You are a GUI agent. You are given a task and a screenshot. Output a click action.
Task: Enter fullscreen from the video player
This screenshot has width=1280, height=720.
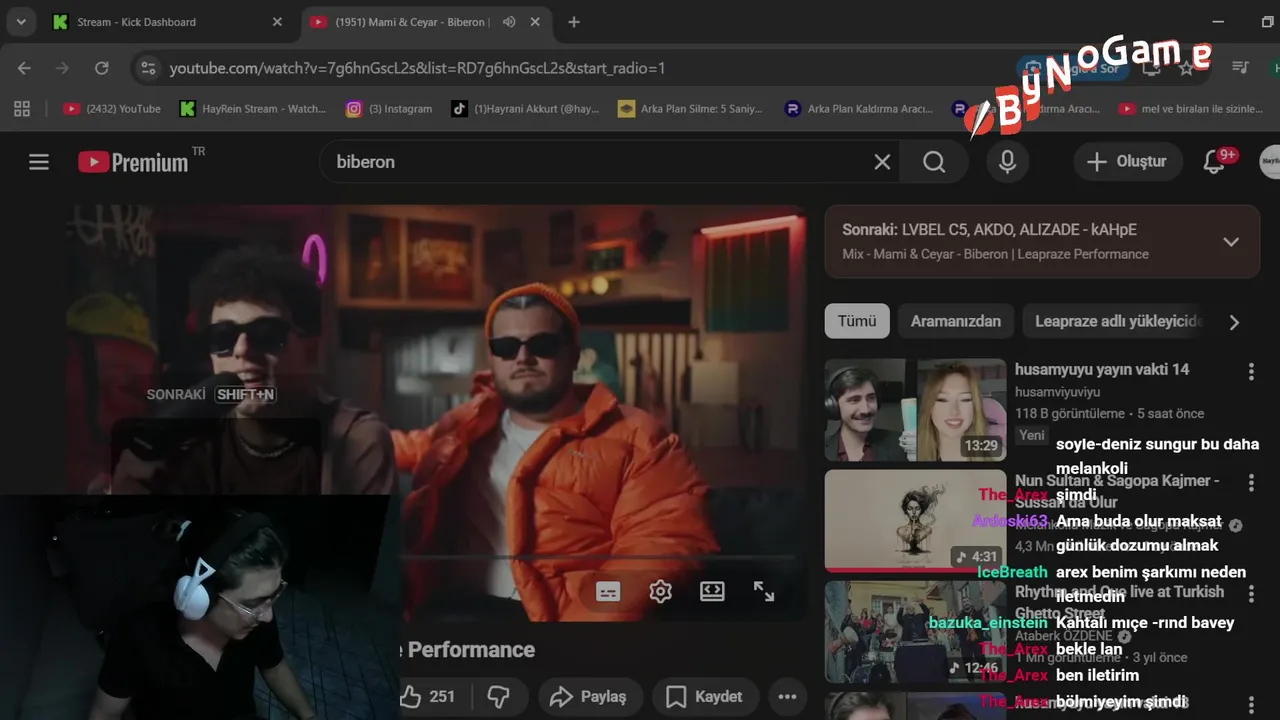tap(764, 591)
